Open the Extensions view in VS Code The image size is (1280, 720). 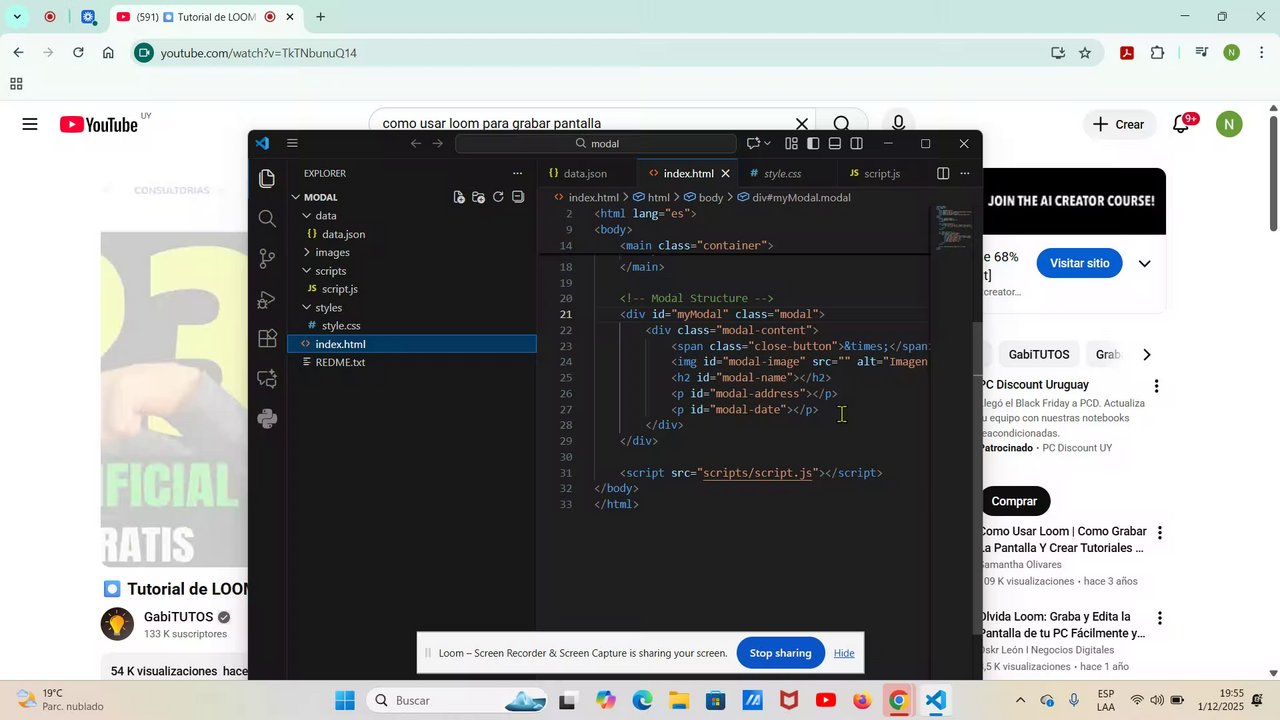(x=267, y=339)
